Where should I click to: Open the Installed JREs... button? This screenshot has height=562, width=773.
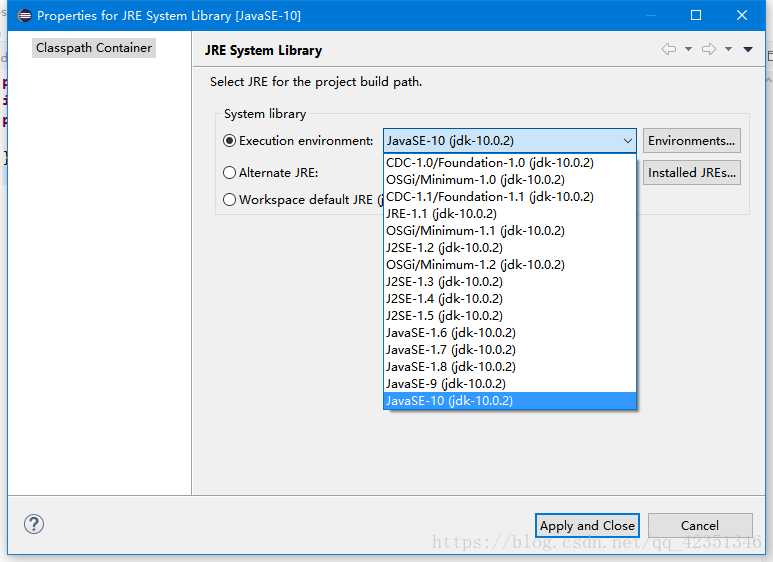point(692,173)
